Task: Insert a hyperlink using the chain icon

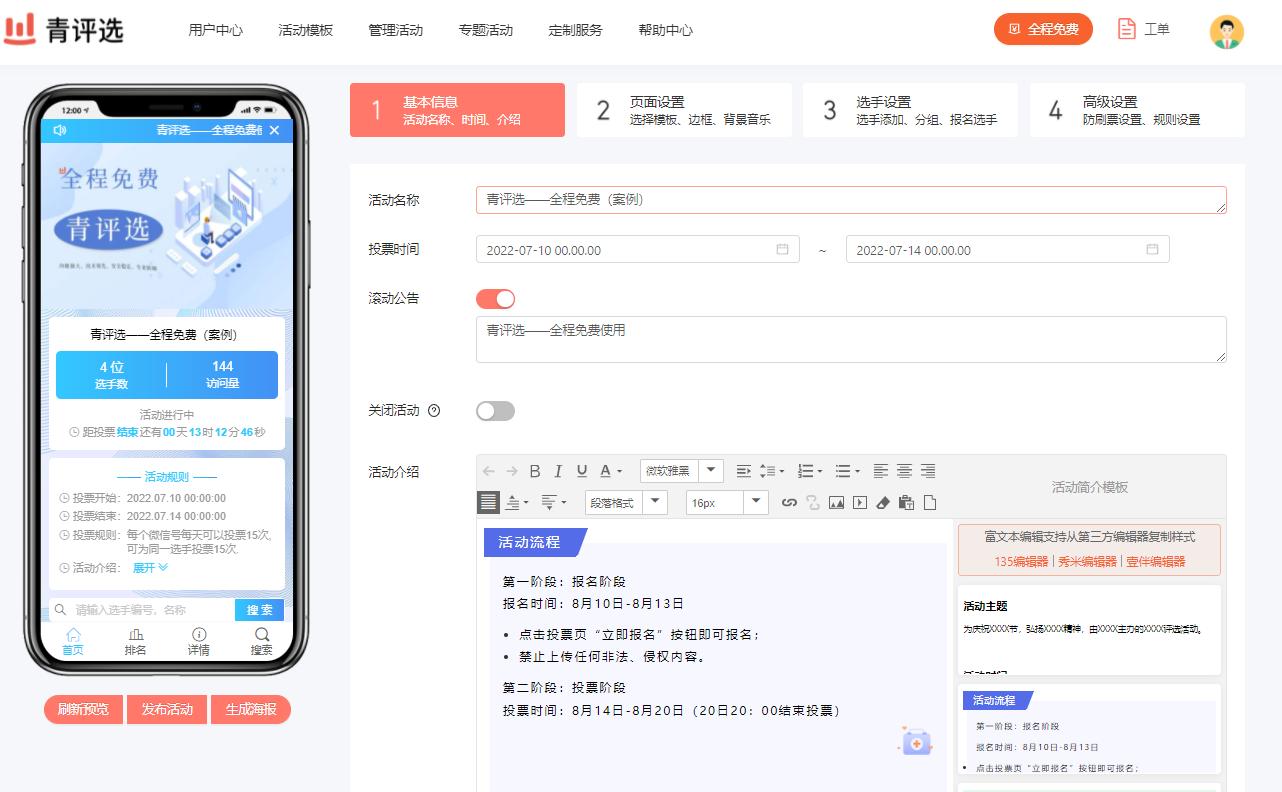Action: (x=789, y=503)
